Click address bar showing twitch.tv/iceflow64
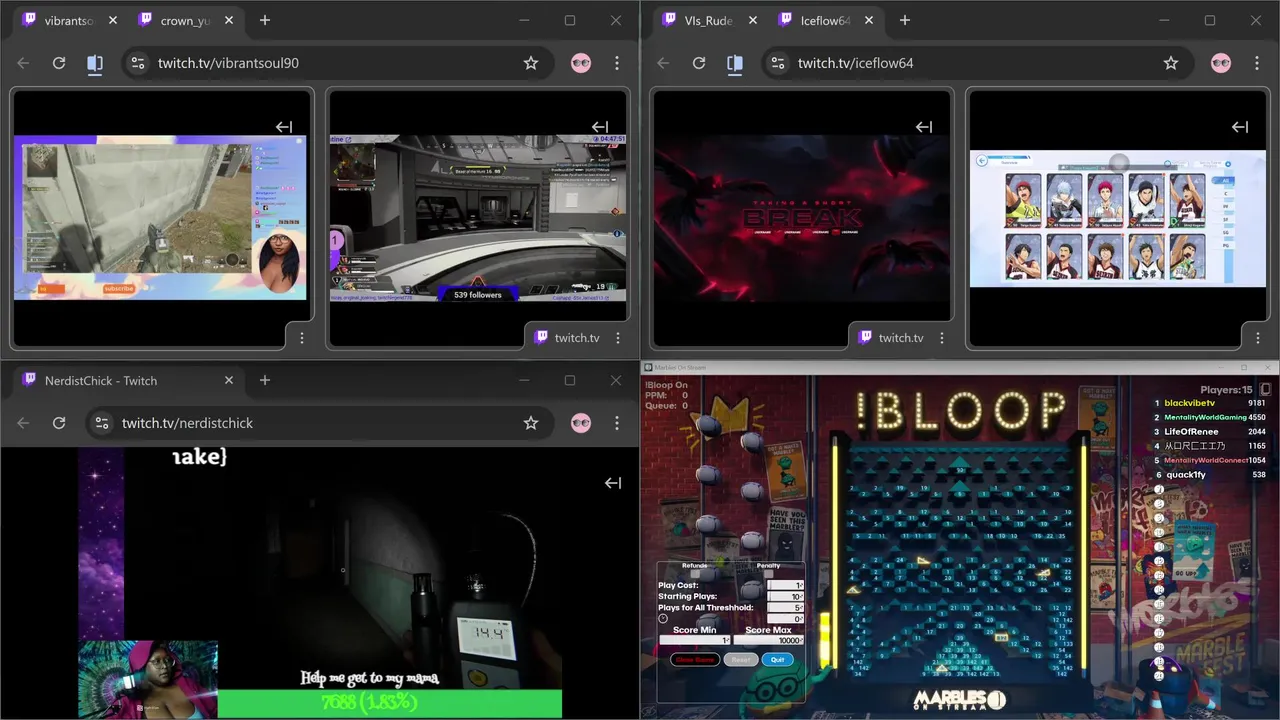The image size is (1280, 720). (976, 63)
